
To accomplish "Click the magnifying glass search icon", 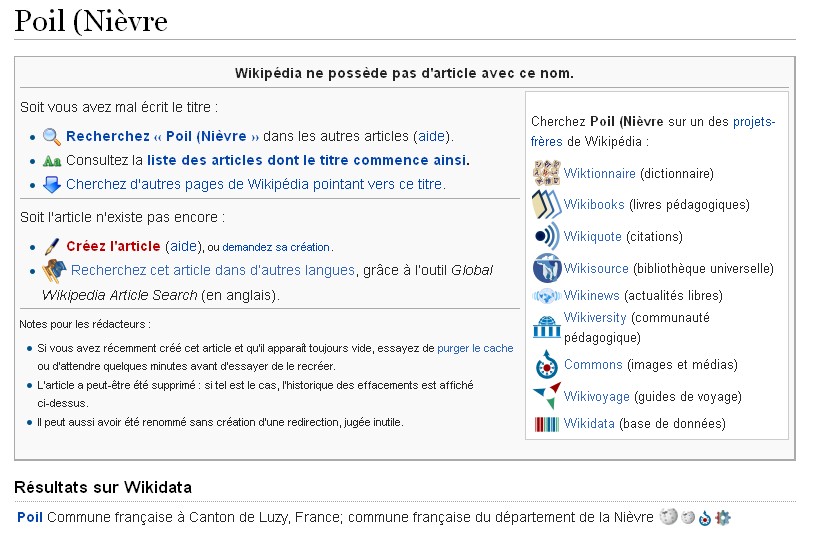I will 51,137.
